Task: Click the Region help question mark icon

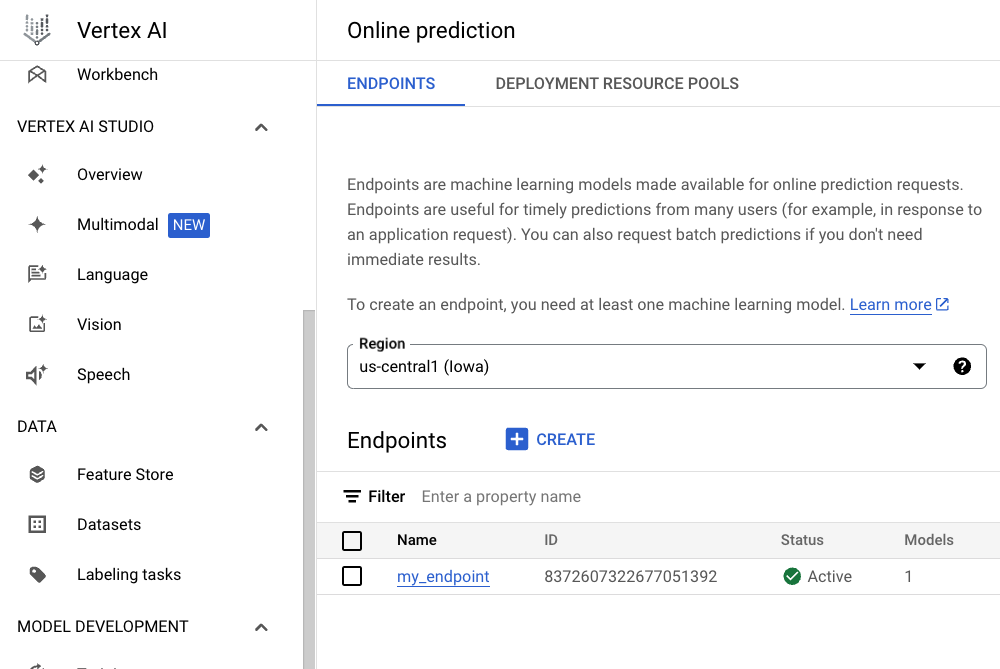Action: coord(962,366)
